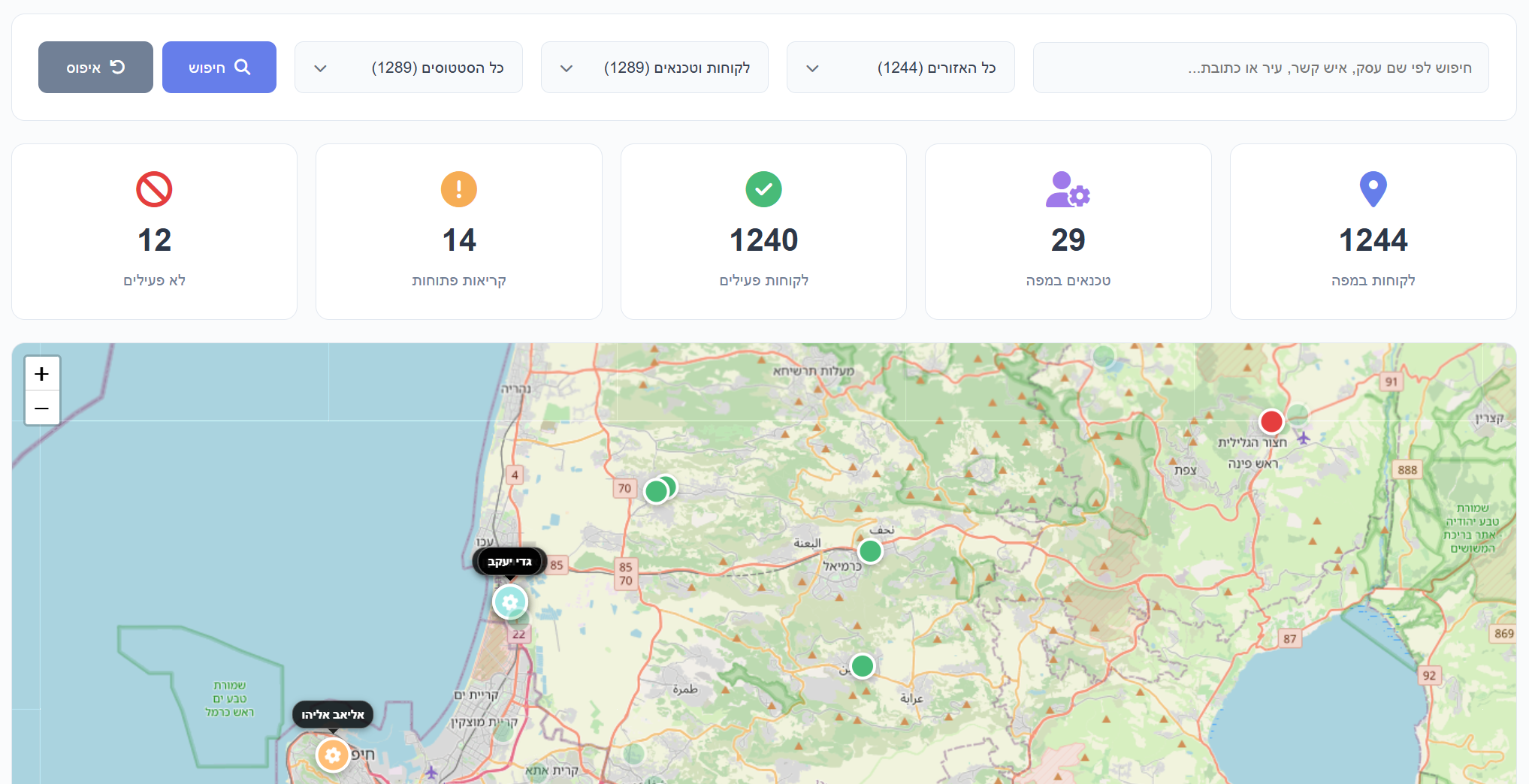Image resolution: width=1529 pixels, height=784 pixels.
Task: Open the כל הסטטוסים status dropdown
Action: point(408,68)
